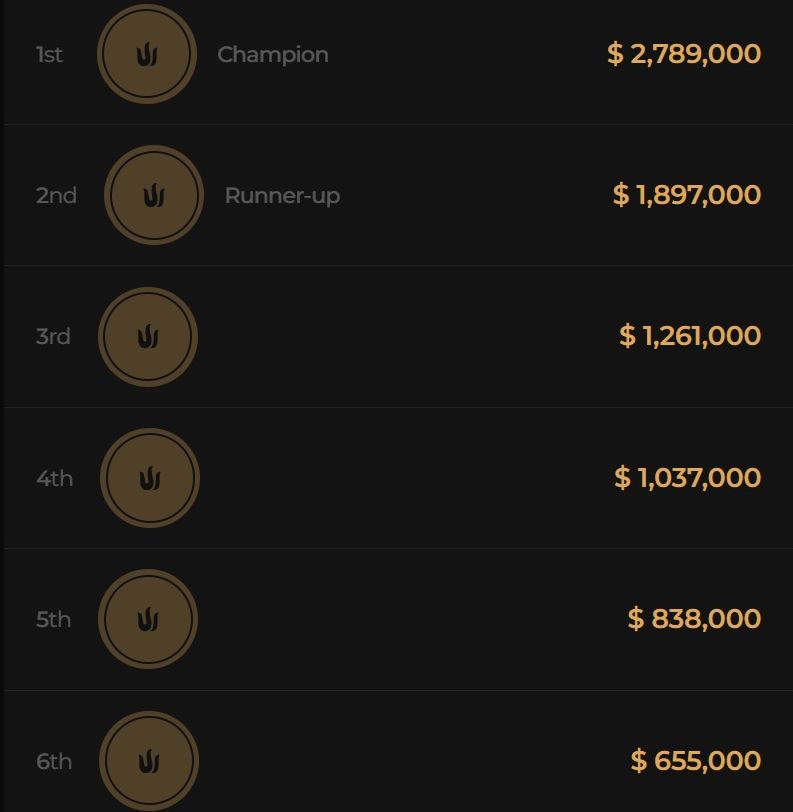Click the Champion label

(273, 55)
